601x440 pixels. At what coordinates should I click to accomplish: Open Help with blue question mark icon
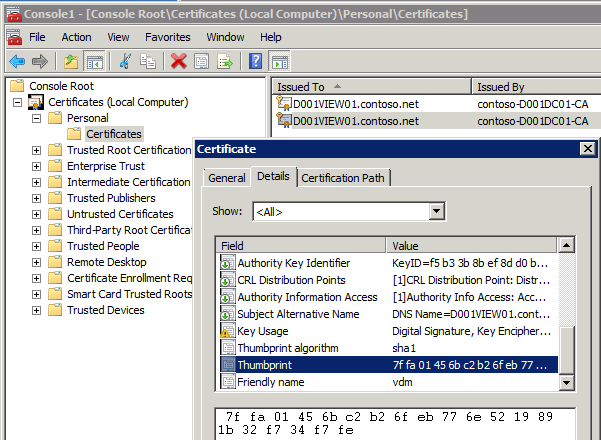(256, 61)
